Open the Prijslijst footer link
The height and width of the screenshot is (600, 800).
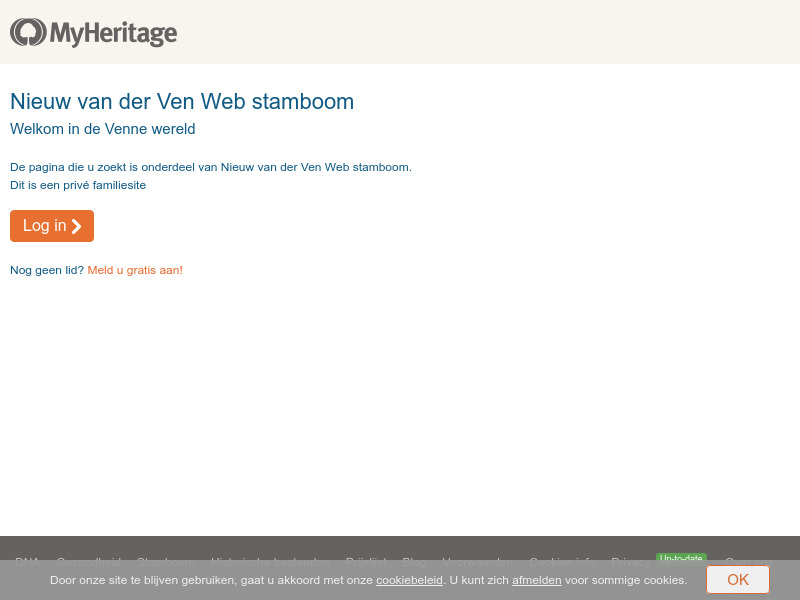[x=367, y=562]
